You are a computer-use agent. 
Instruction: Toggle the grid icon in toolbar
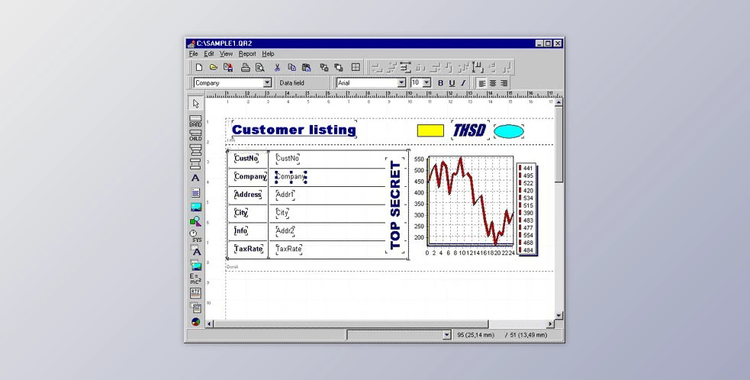coord(355,67)
